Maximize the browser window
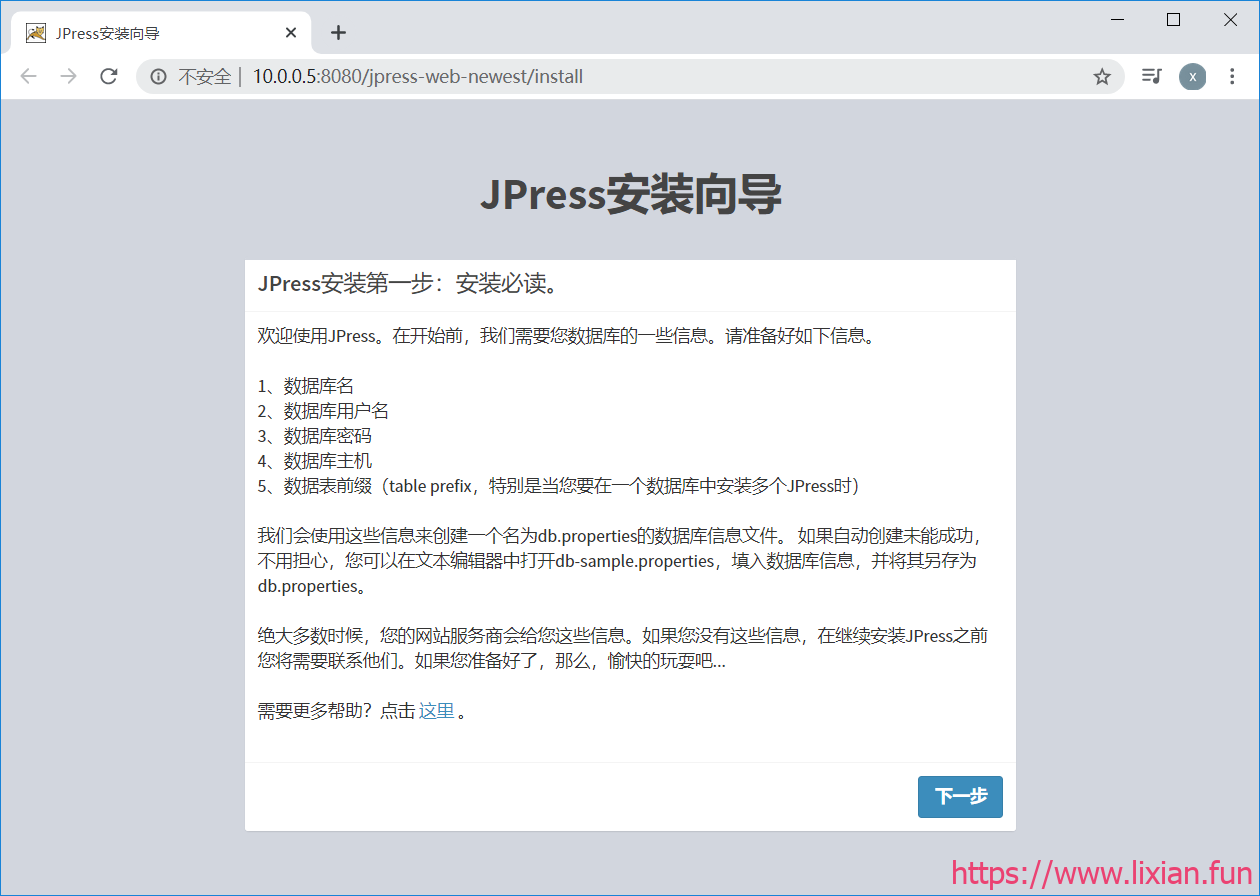Screen dimensions: 1260x896 [x=1174, y=19]
